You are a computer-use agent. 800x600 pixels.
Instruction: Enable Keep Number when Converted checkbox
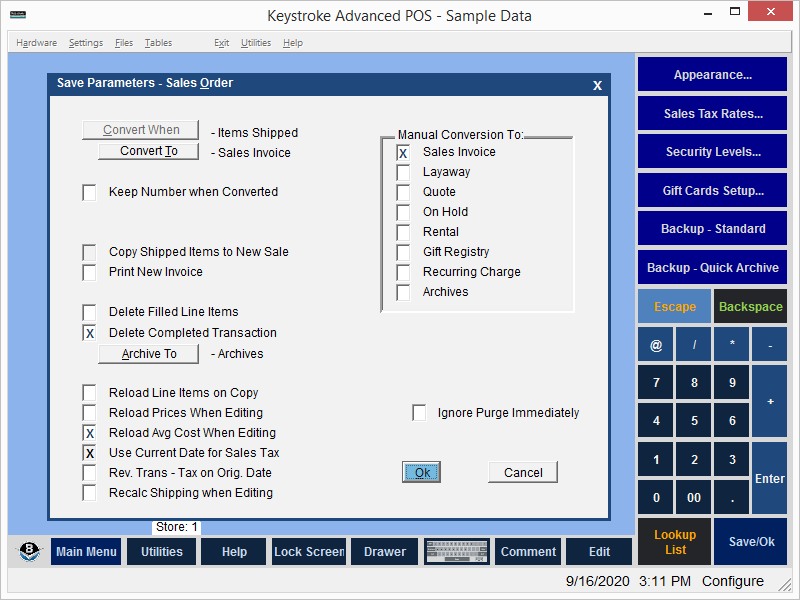click(90, 192)
